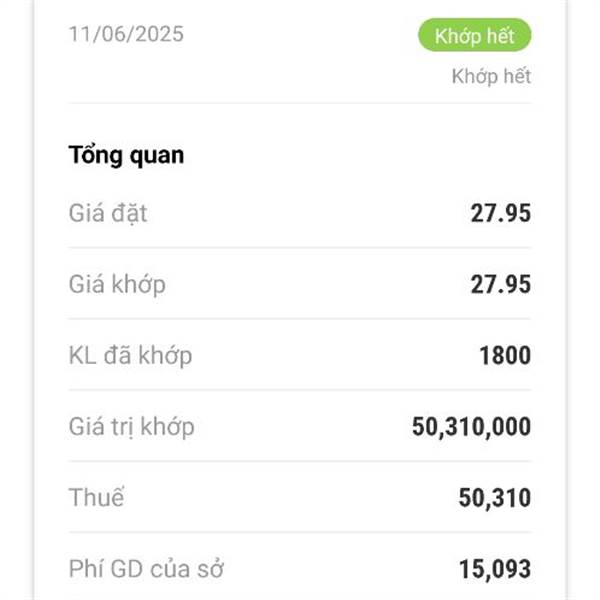Select the tax amount 50,310

click(495, 498)
